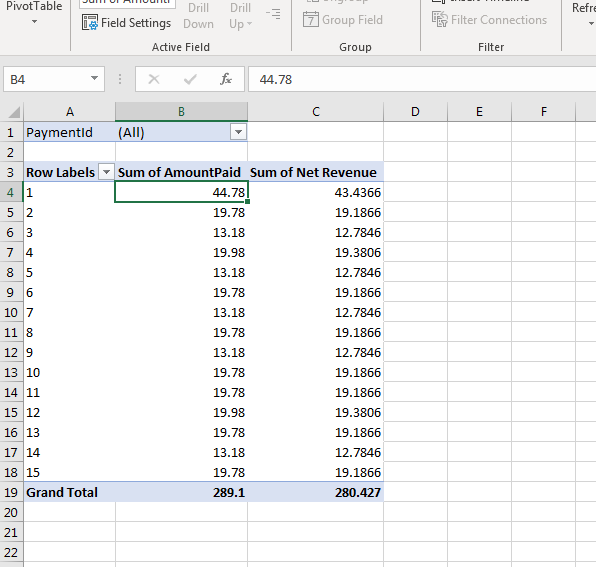Click the collapse field indent icon
This screenshot has height=567, width=596.
point(273,14)
